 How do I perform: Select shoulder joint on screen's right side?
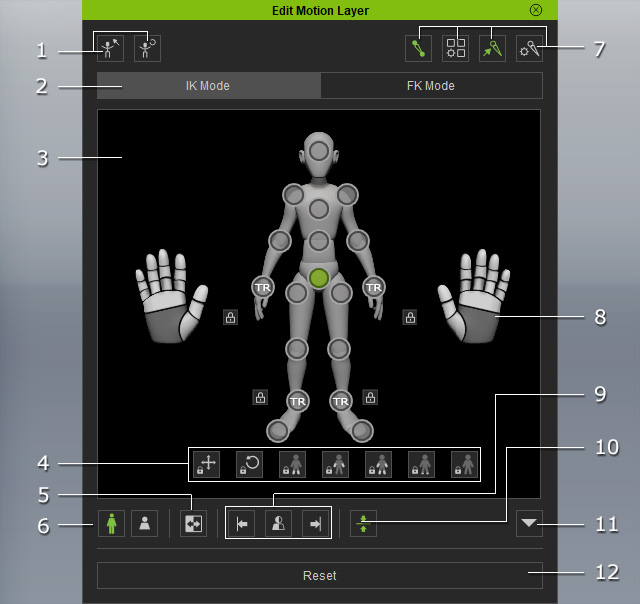(347, 195)
